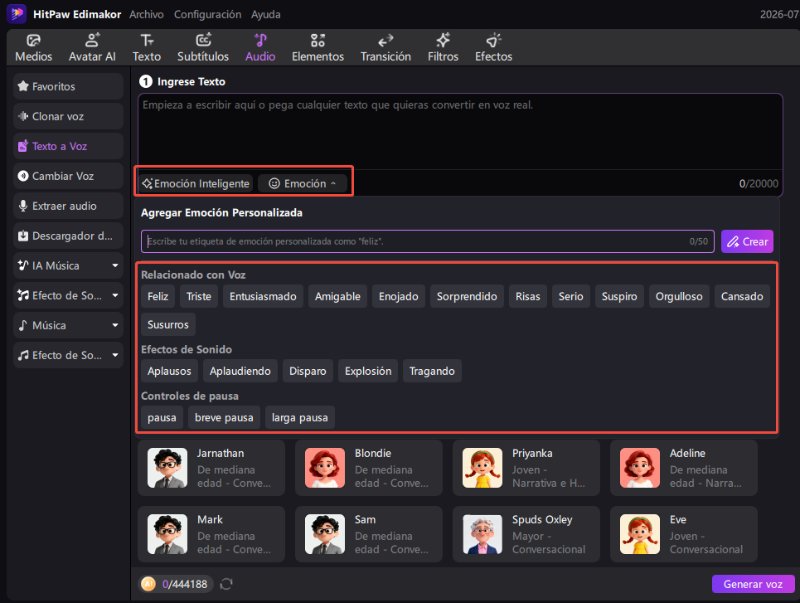The image size is (800, 603).
Task: Select Texto a Voz in sidebar
Action: point(68,146)
